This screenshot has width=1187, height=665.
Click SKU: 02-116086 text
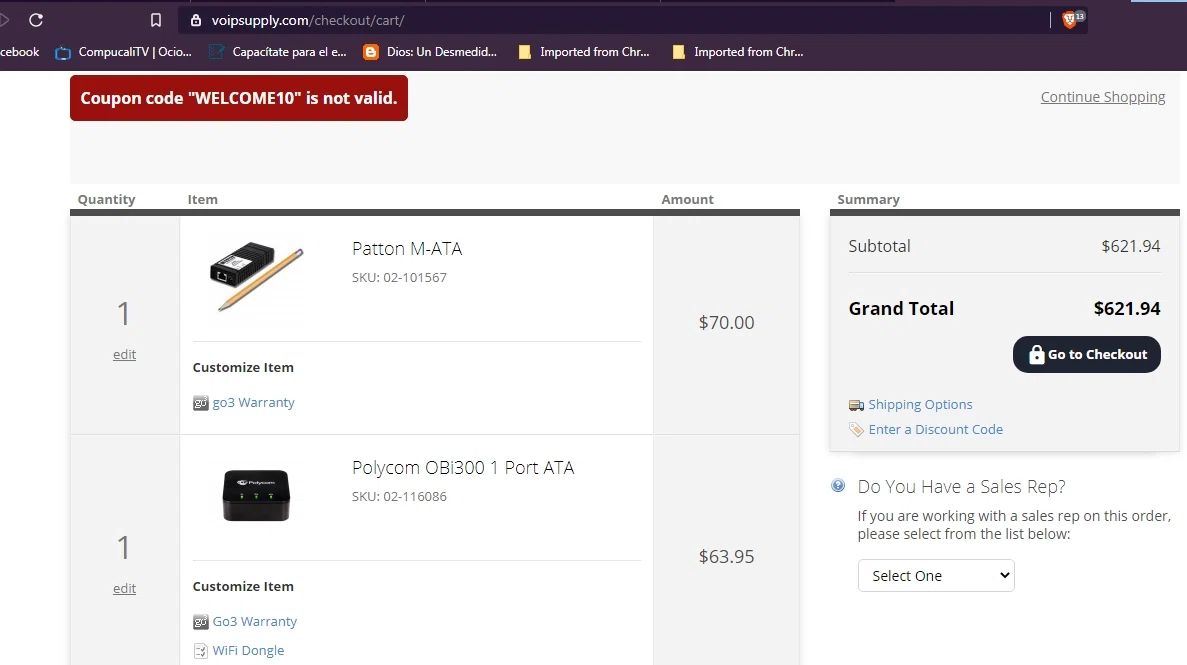tap(399, 496)
